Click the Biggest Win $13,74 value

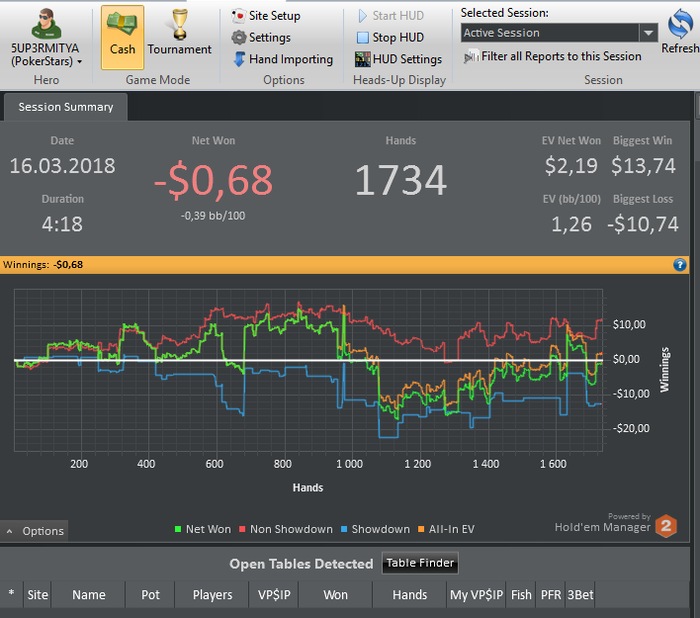click(643, 166)
